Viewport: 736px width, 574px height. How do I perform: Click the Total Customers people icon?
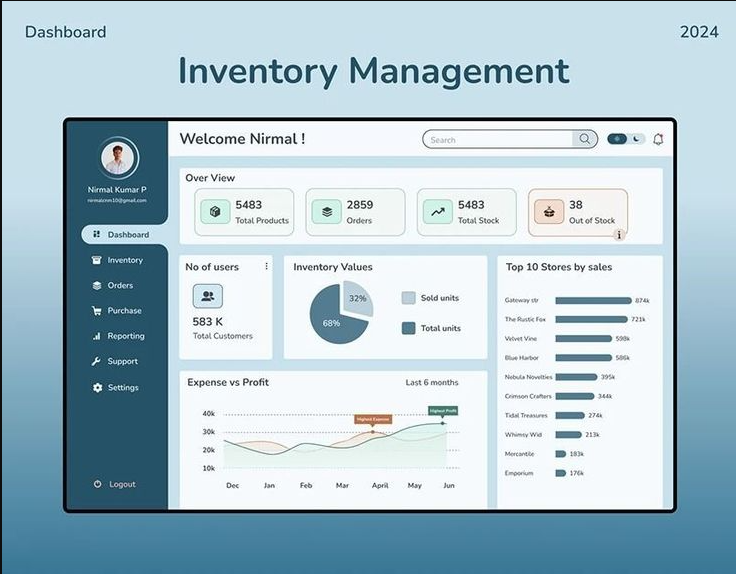coord(207,296)
